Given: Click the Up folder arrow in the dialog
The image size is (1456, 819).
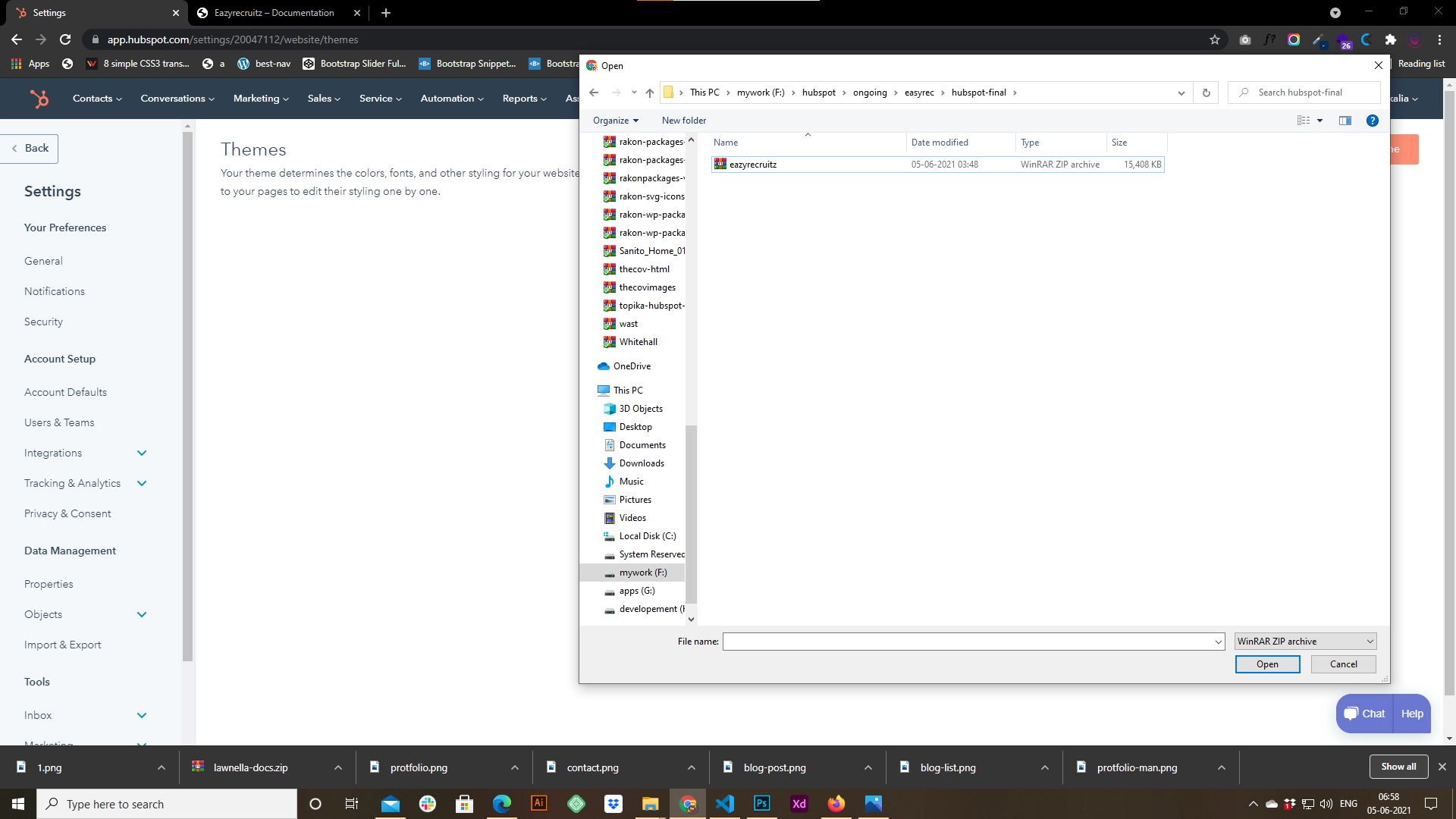Looking at the screenshot, I should 650,93.
